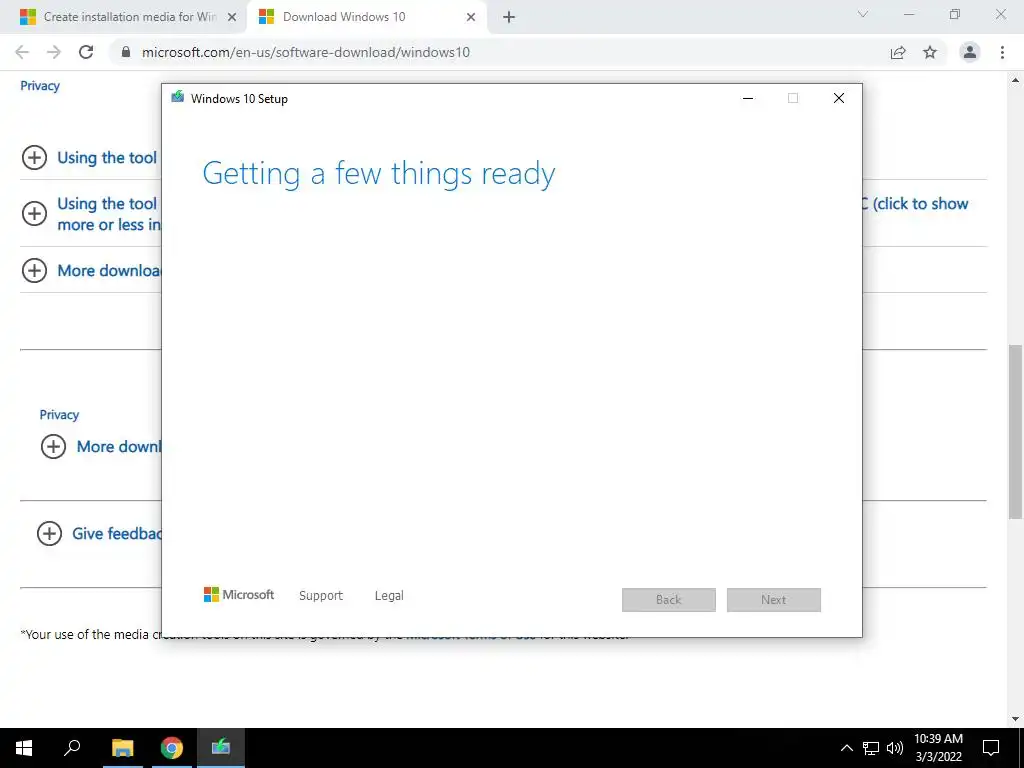This screenshot has height=768, width=1024.
Task: Open Legal link in Windows 10 Setup
Action: 389,596
